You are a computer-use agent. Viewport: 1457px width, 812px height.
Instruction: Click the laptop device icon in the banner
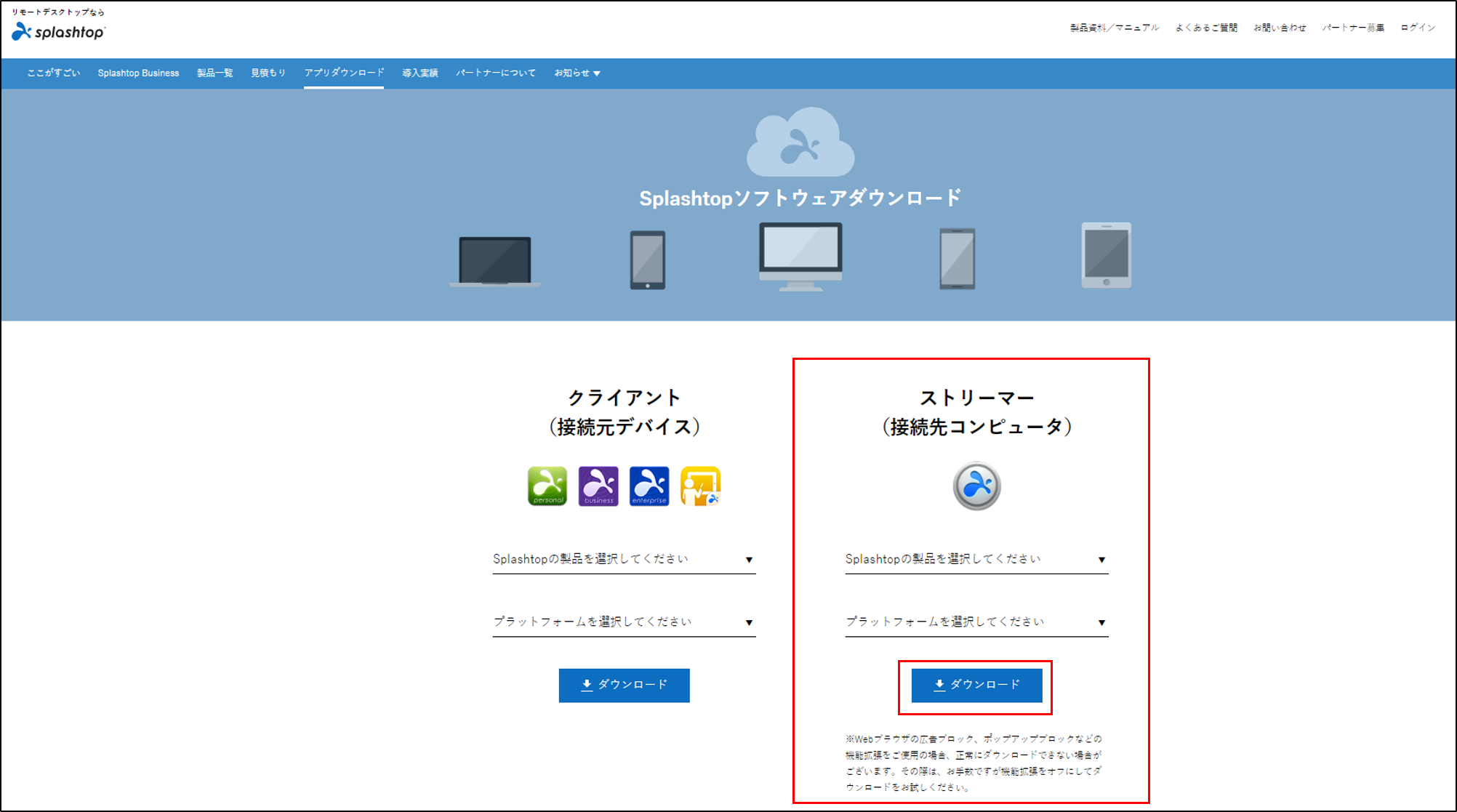(494, 259)
